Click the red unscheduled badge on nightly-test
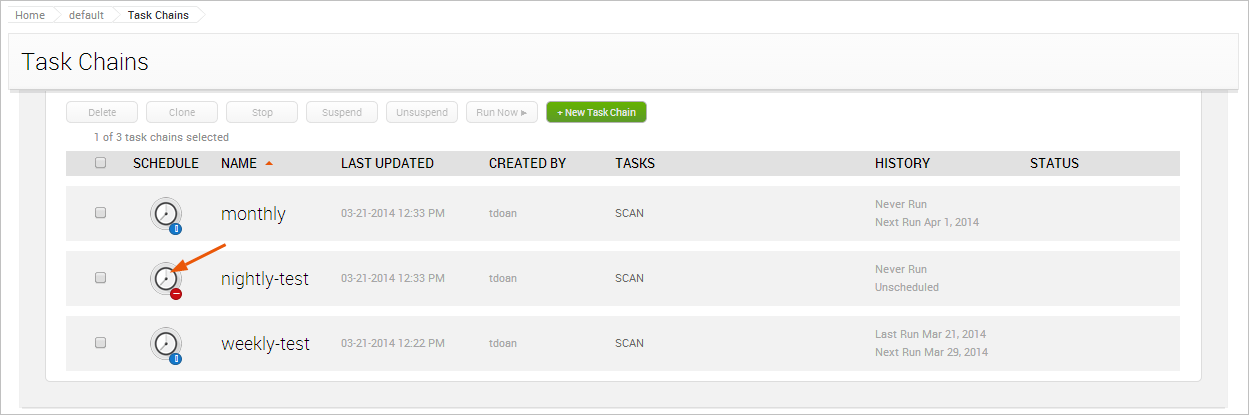This screenshot has width=1249, height=415. [176, 294]
